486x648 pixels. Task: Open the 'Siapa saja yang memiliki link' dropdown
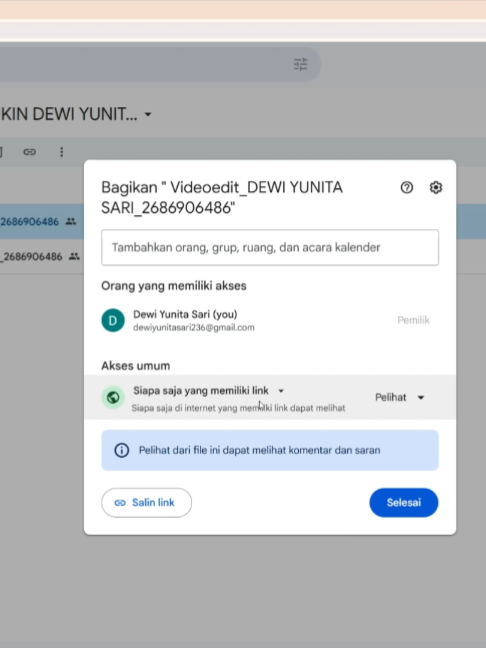click(x=209, y=391)
